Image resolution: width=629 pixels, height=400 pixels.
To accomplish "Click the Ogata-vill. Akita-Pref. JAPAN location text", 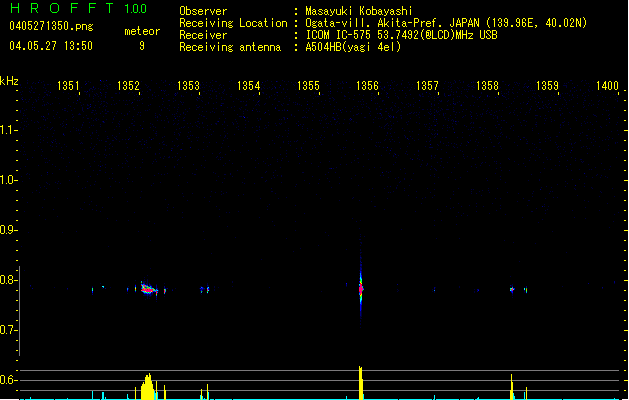I will pos(446,23).
